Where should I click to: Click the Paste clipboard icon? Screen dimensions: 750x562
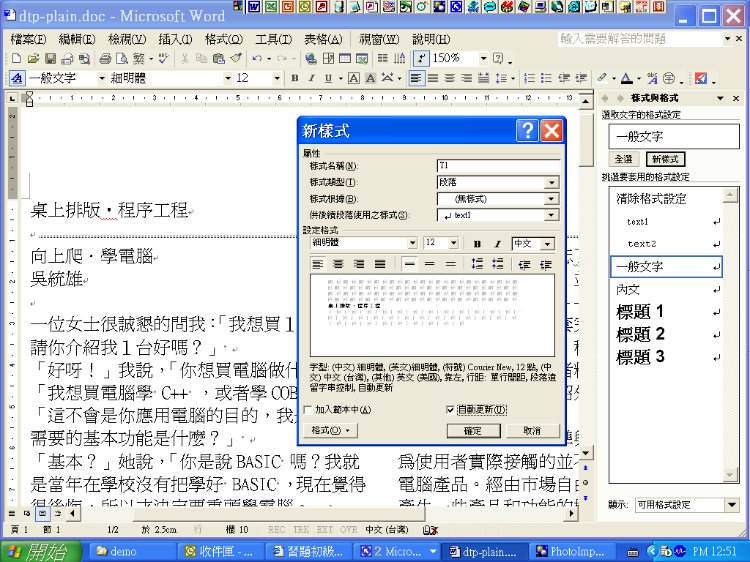(219, 58)
